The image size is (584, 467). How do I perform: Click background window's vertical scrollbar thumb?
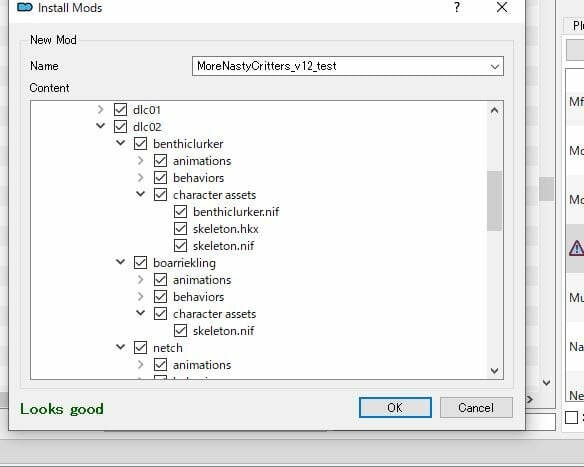point(546,189)
